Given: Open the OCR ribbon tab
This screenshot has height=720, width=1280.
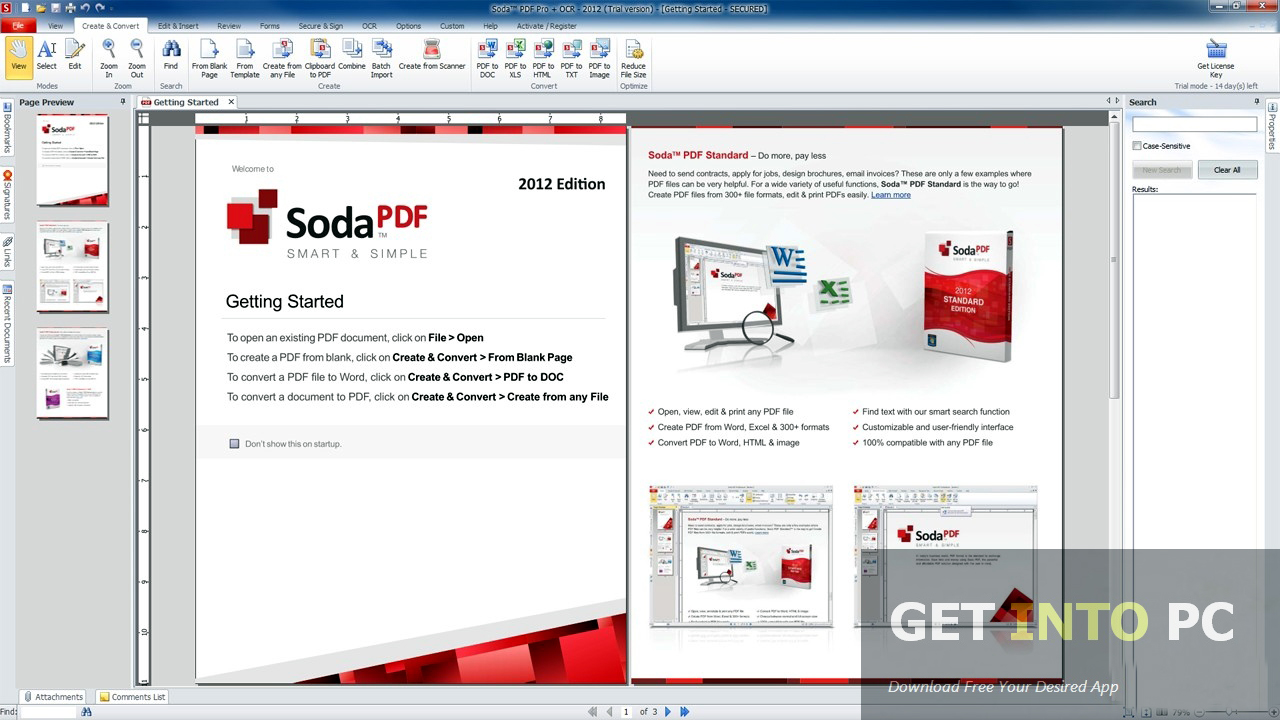Looking at the screenshot, I should (370, 25).
